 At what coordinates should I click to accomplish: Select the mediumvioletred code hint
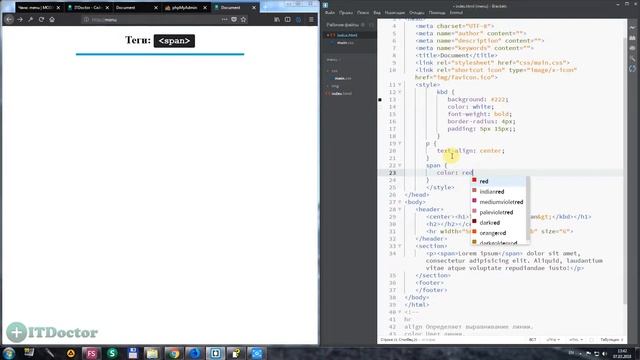tap(499, 202)
